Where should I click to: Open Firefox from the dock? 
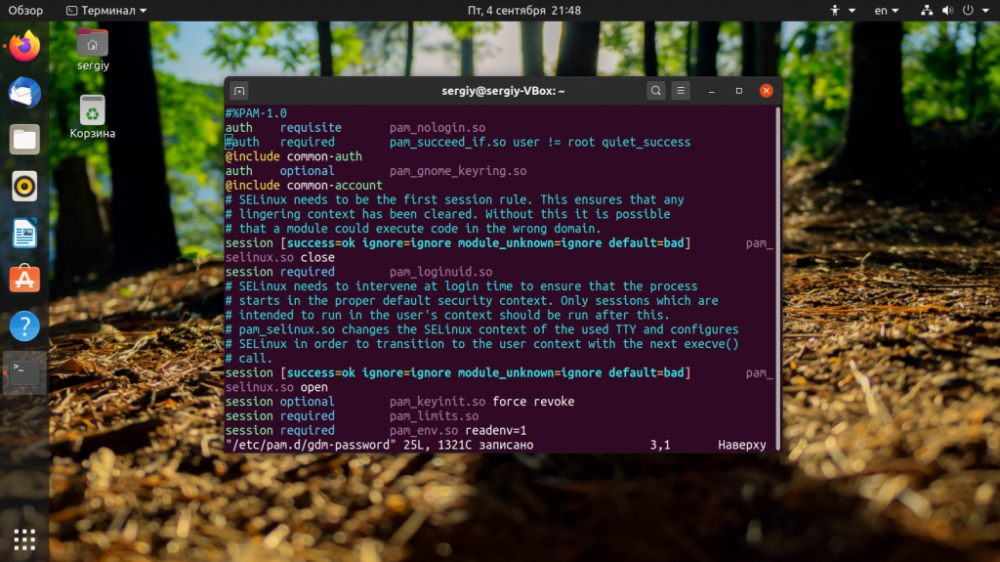[x=25, y=46]
